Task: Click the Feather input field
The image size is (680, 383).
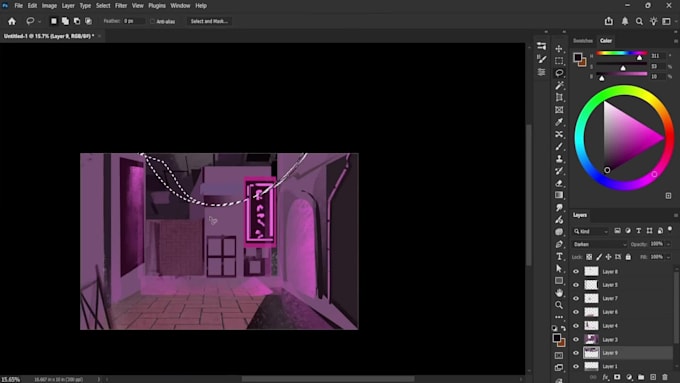Action: (133, 21)
